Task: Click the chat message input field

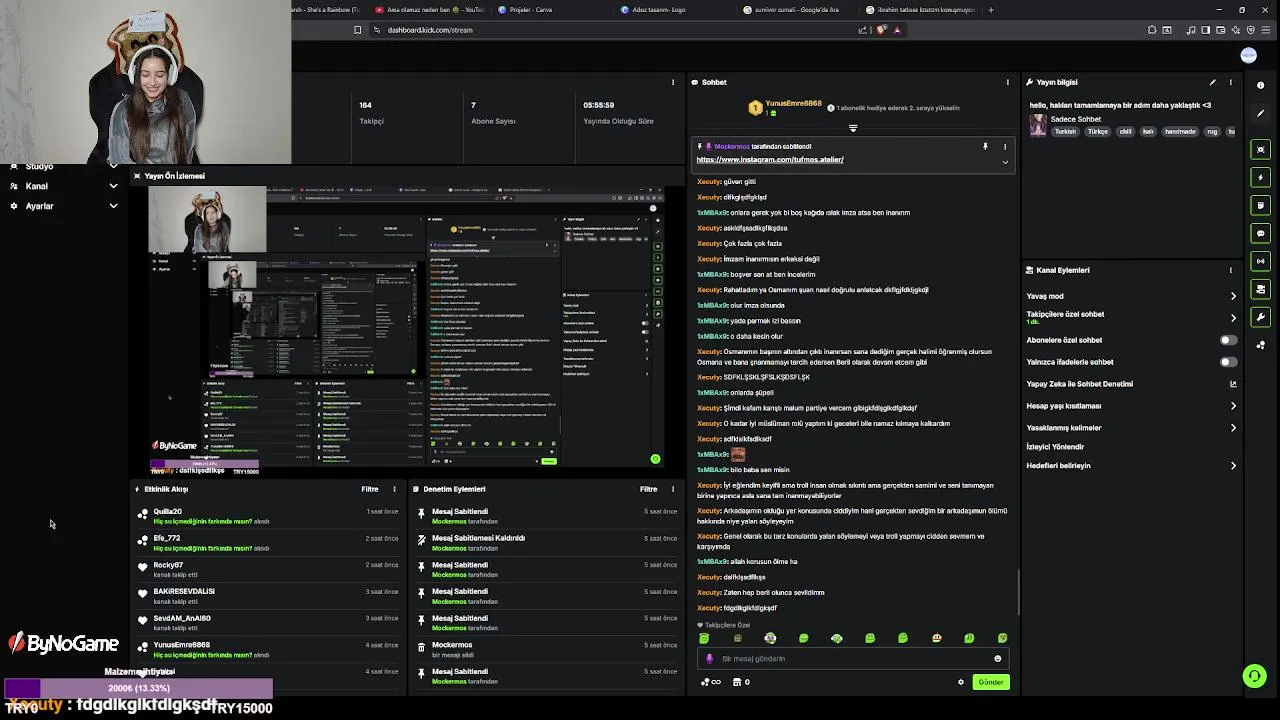Action: 855,659
